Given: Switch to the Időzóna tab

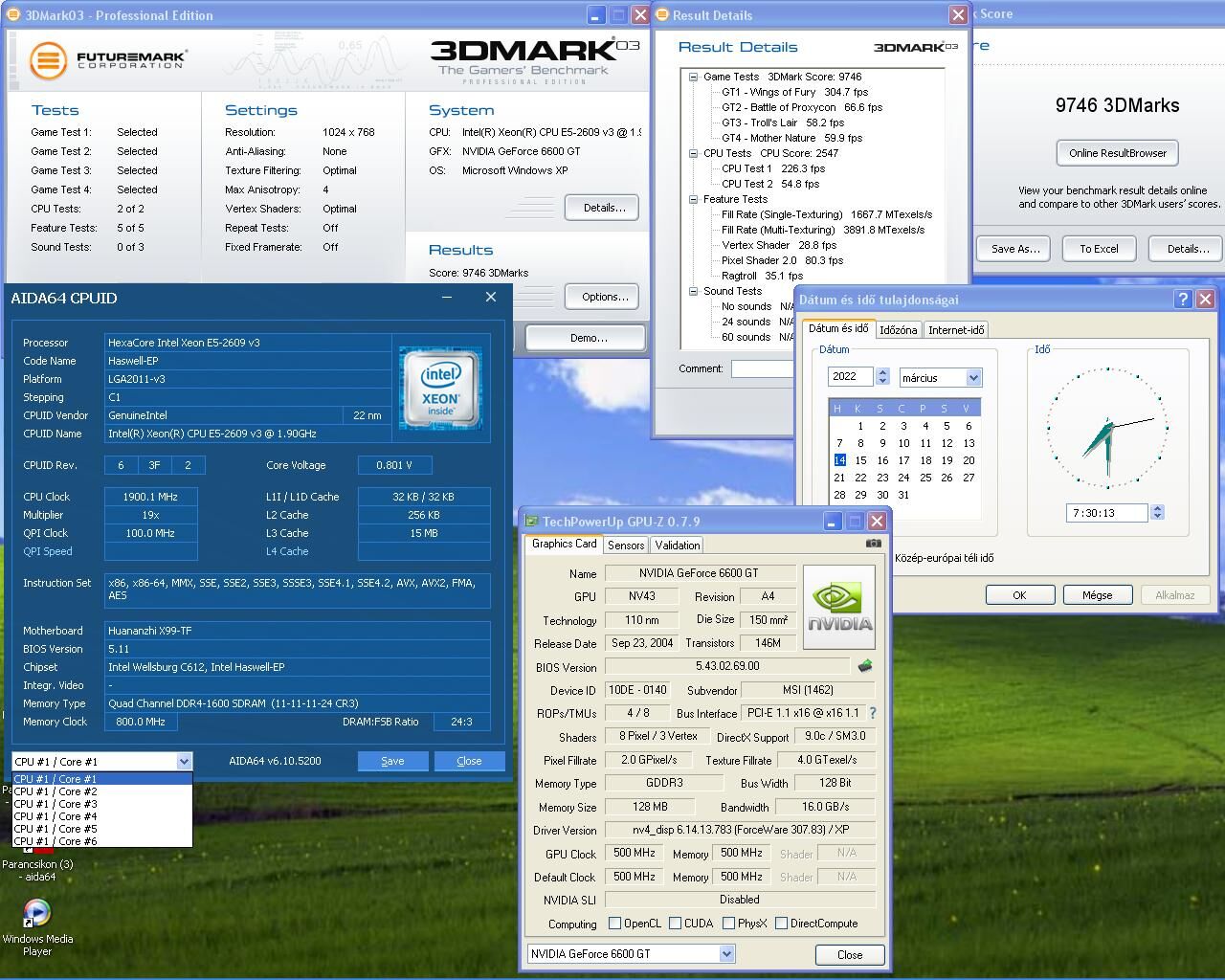Looking at the screenshot, I should pyautogui.click(x=898, y=330).
